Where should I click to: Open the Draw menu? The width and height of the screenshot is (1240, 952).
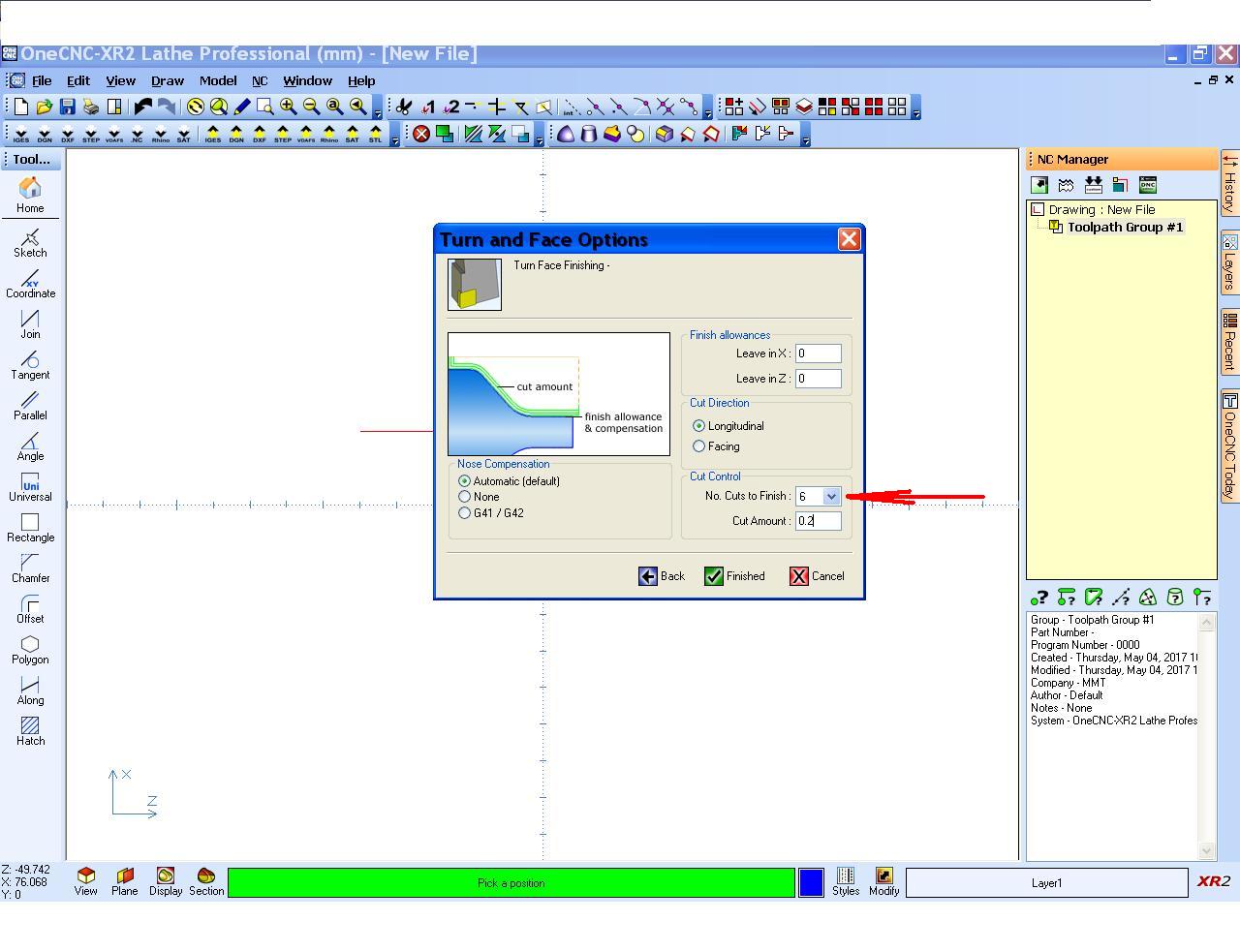pos(168,81)
